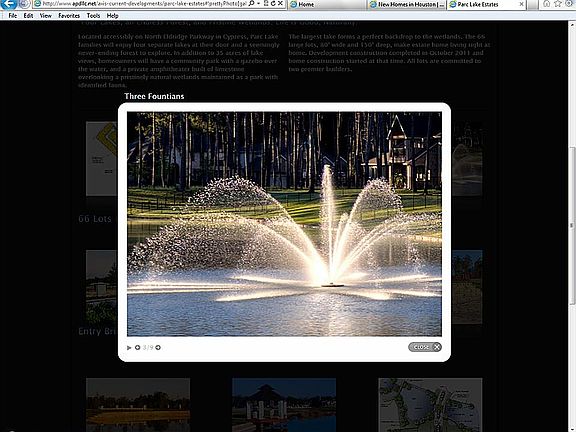Viewport: 576px width, 432px height.
Task: Go to the previous gallery photo
Action: [x=137, y=348]
